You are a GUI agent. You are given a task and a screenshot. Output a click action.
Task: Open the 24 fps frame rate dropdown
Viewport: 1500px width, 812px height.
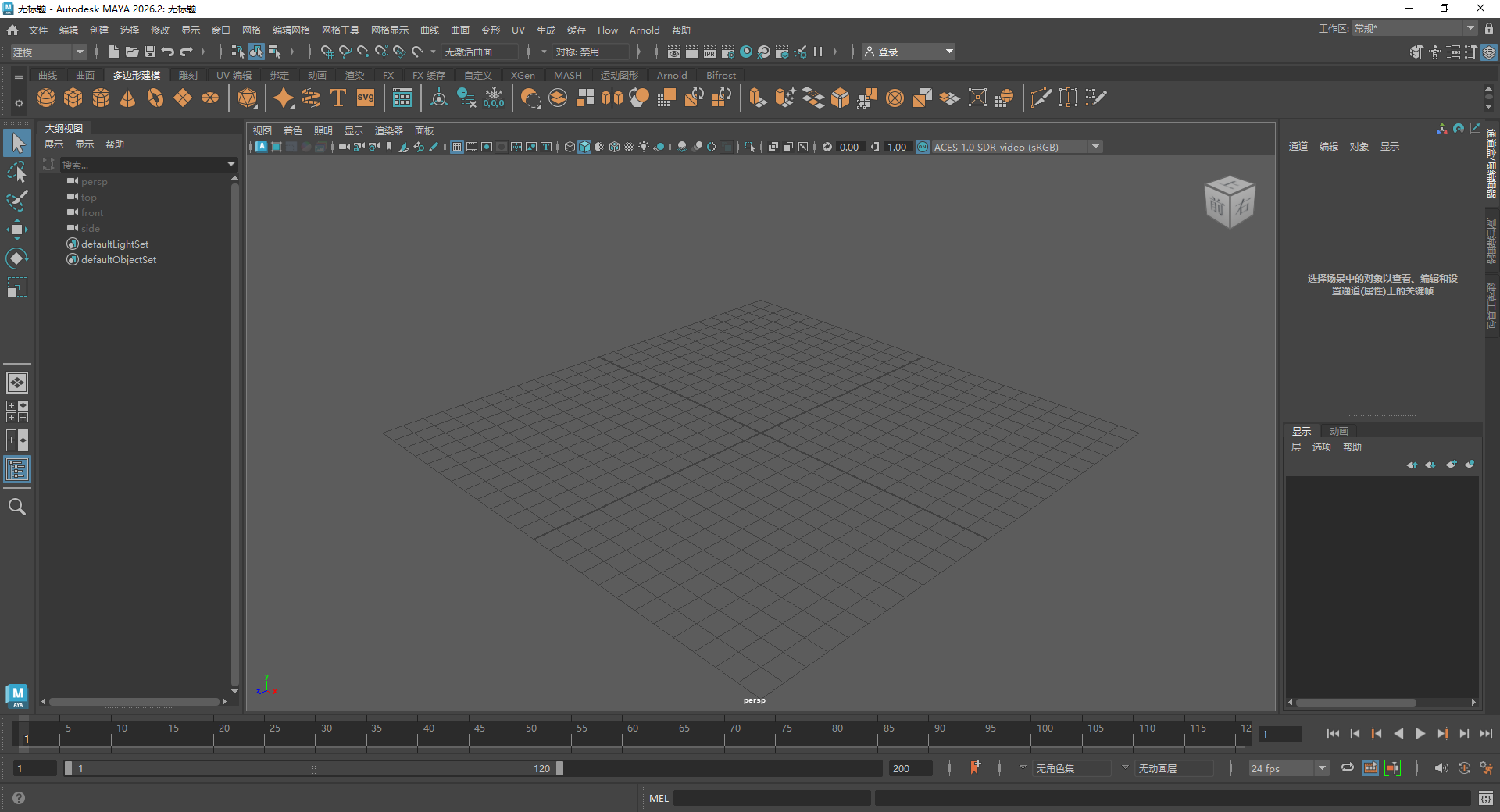tap(1288, 768)
